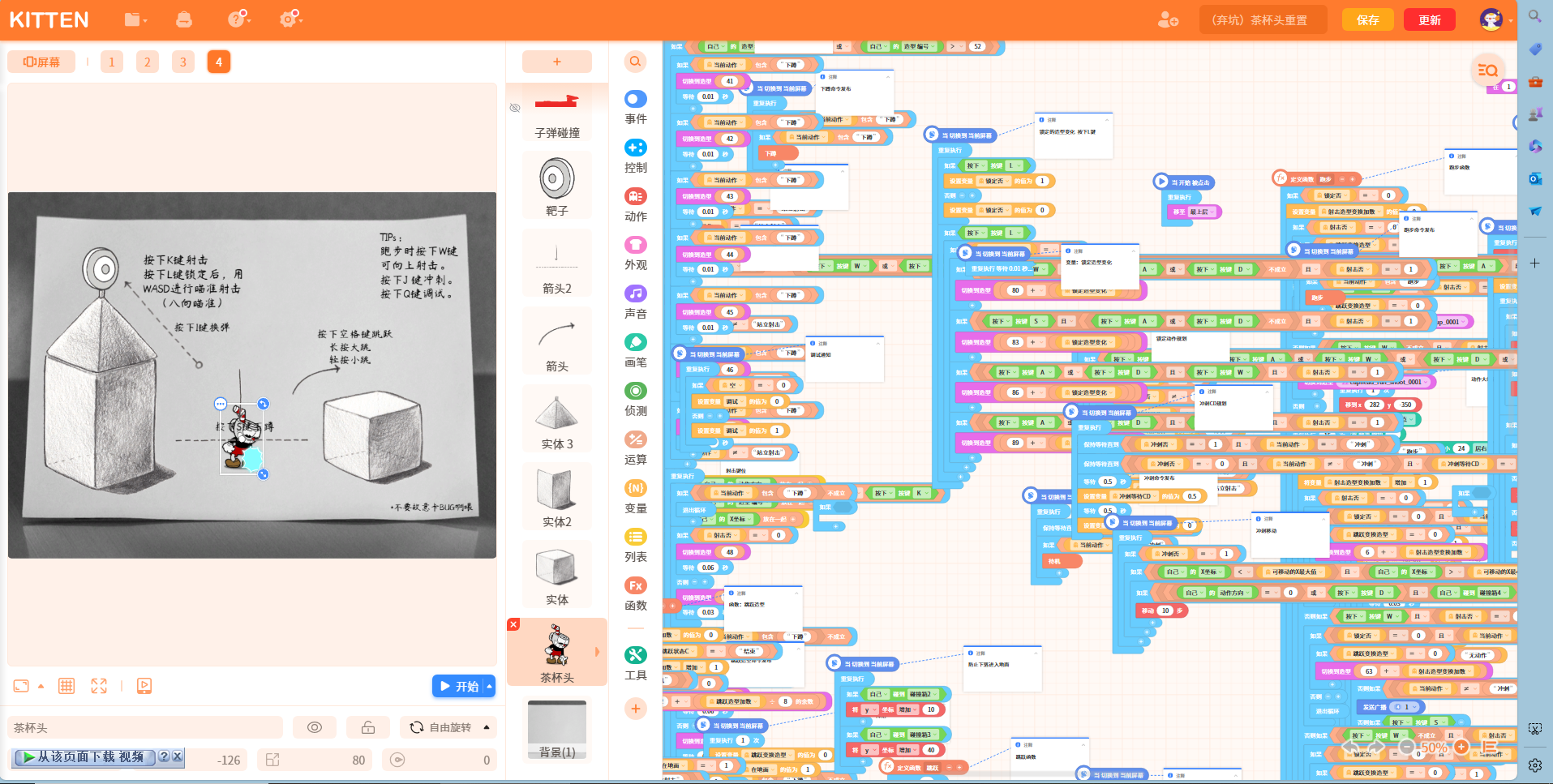
Task: Click the red 更新 update button
Action: 1430,19
